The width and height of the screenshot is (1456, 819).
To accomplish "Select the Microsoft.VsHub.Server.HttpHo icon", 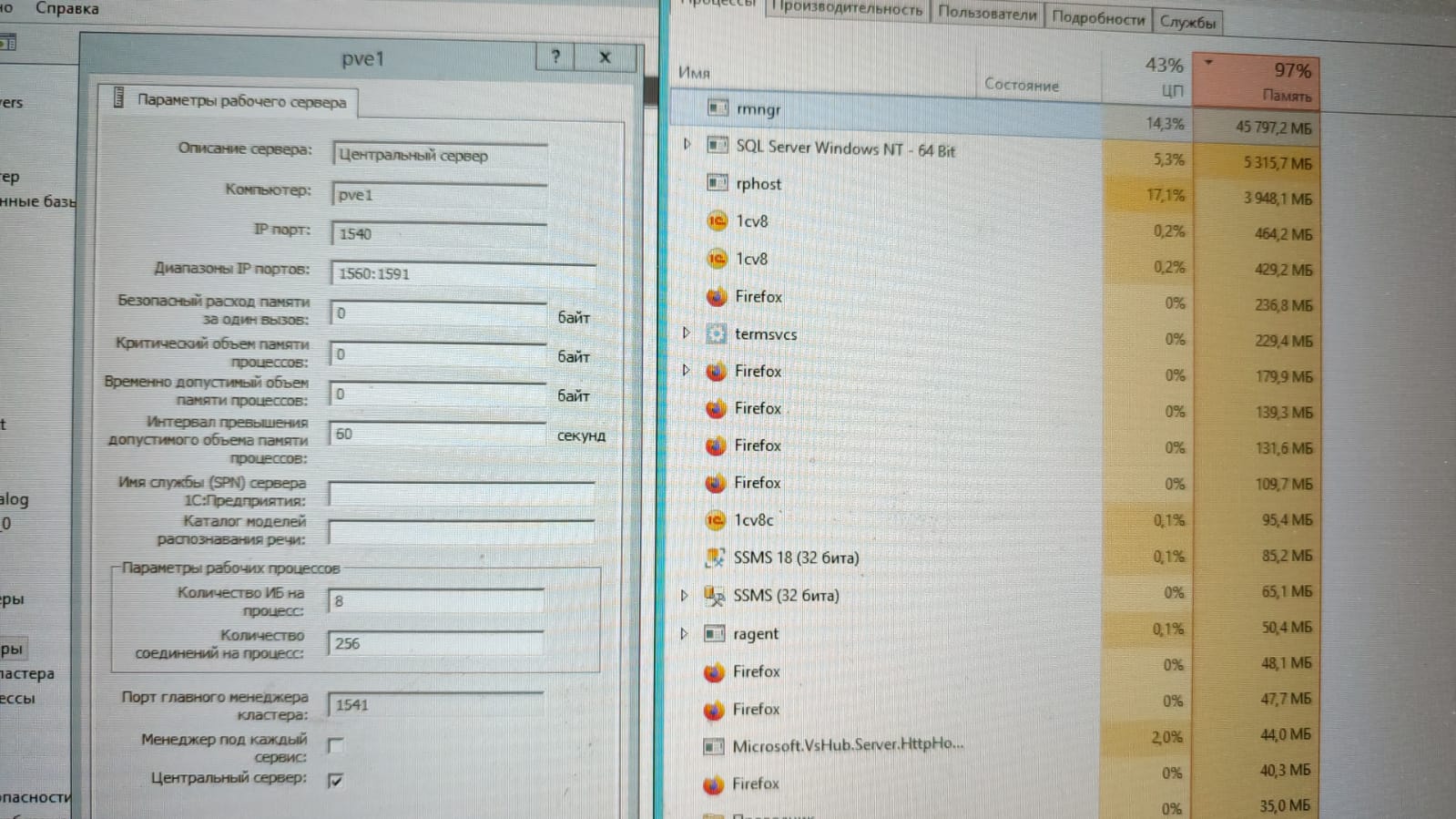I will (714, 746).
